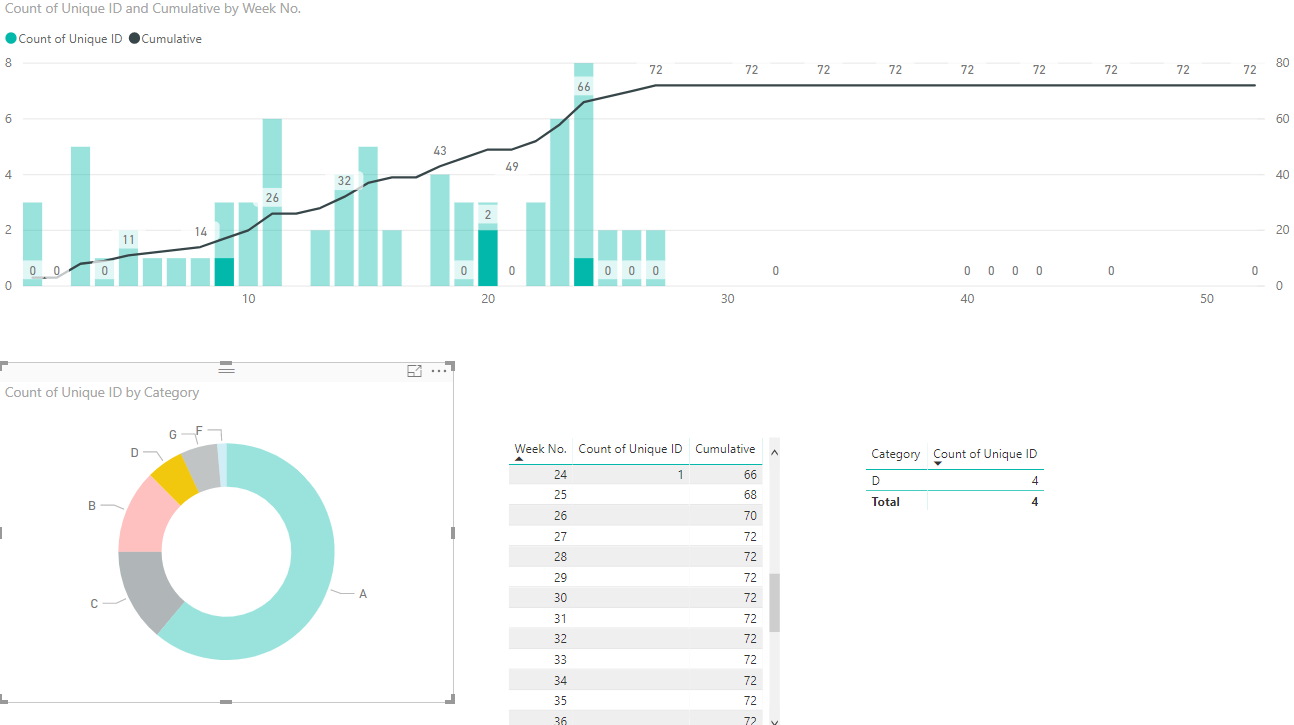Select the light gray G donut slice
This screenshot has width=1294, height=725.
tap(201, 466)
